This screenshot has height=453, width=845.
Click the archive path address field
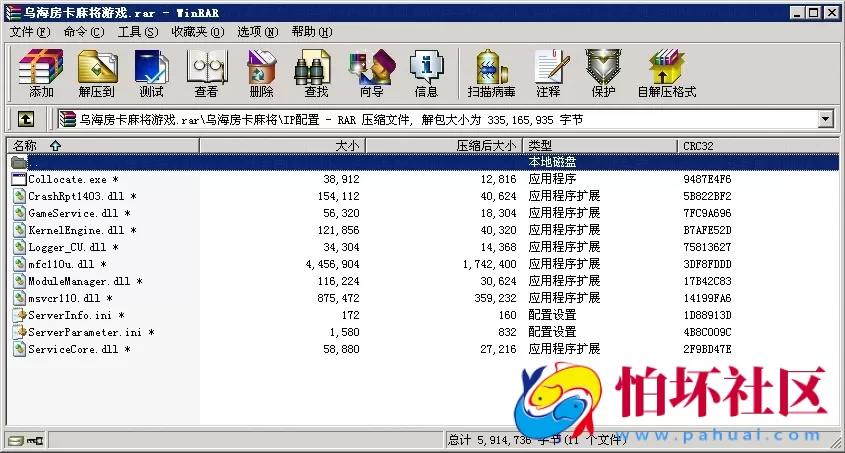pos(437,119)
